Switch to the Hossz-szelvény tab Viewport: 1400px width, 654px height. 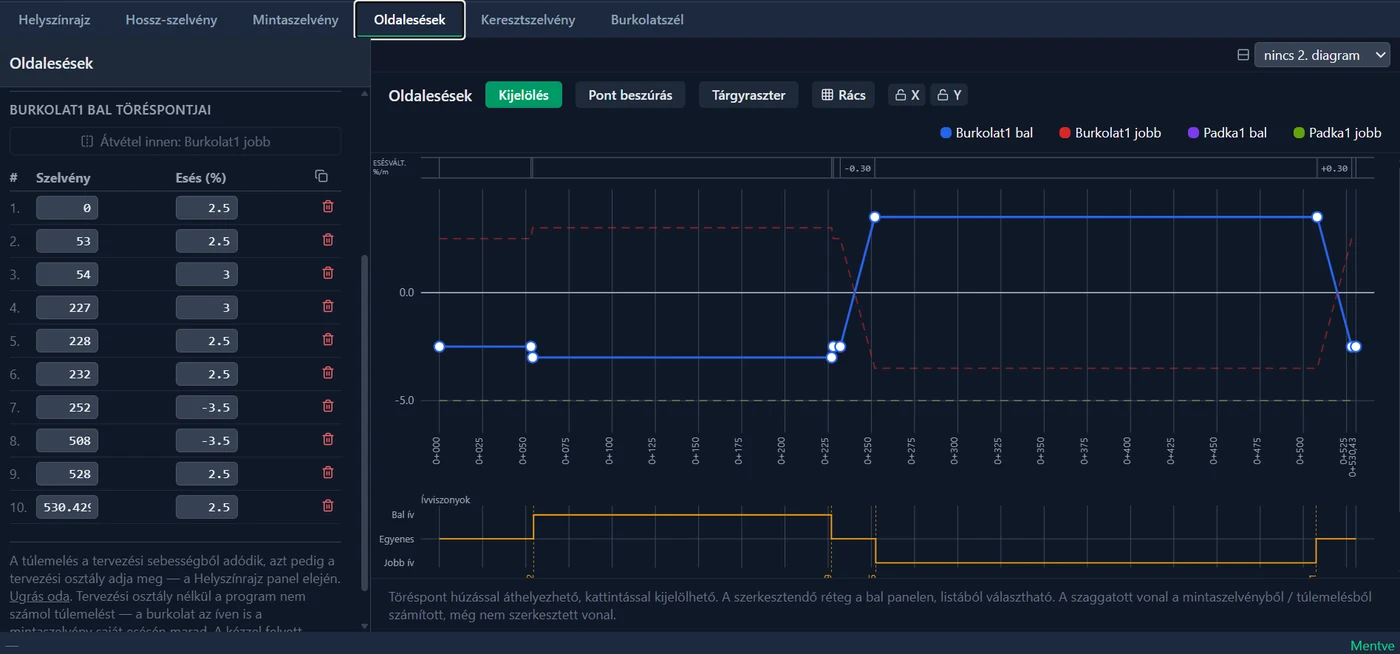171,20
